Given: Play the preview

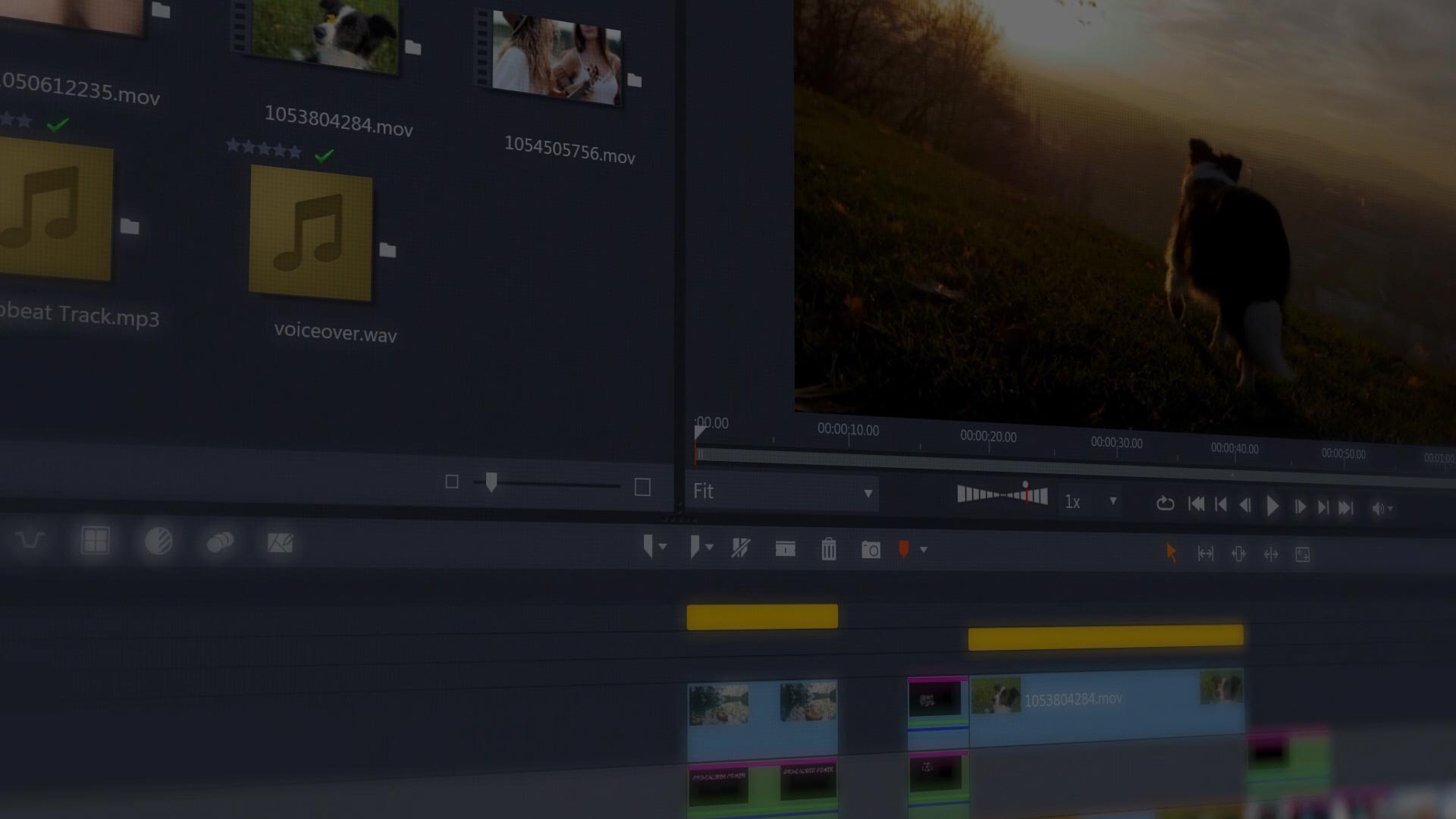Looking at the screenshot, I should pyautogui.click(x=1272, y=506).
